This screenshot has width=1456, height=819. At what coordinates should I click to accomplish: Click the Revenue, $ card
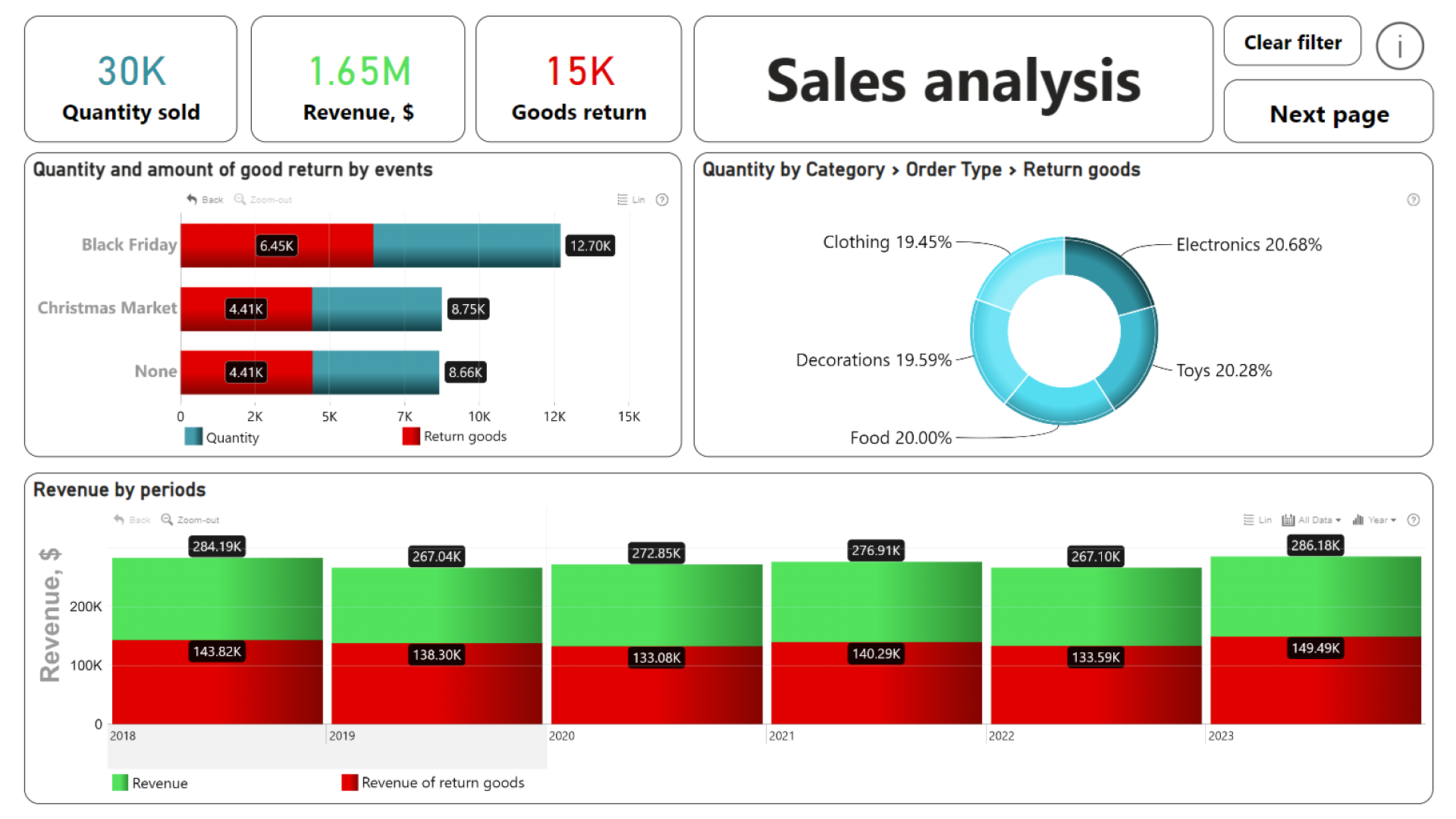(x=358, y=79)
